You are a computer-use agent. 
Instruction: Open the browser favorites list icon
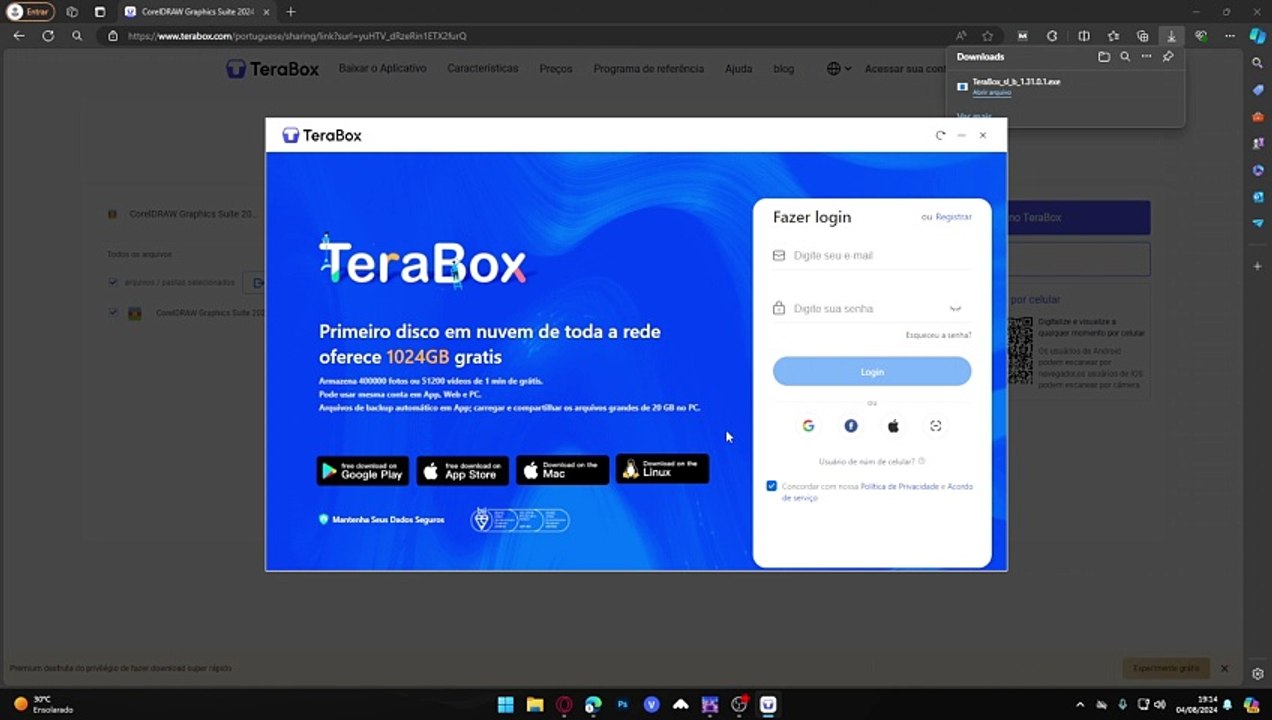tap(1113, 36)
